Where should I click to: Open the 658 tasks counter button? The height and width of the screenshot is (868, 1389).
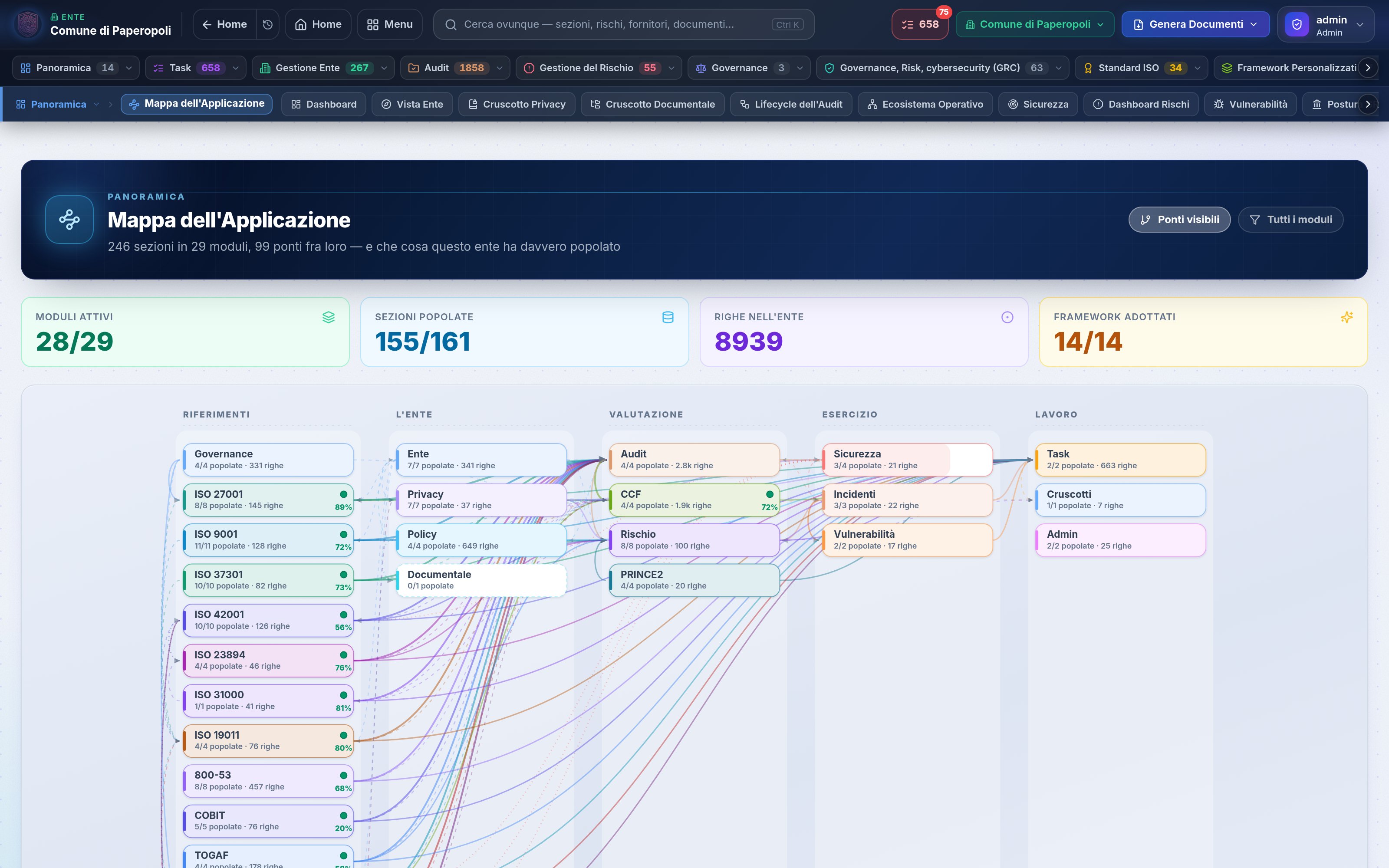(x=919, y=24)
